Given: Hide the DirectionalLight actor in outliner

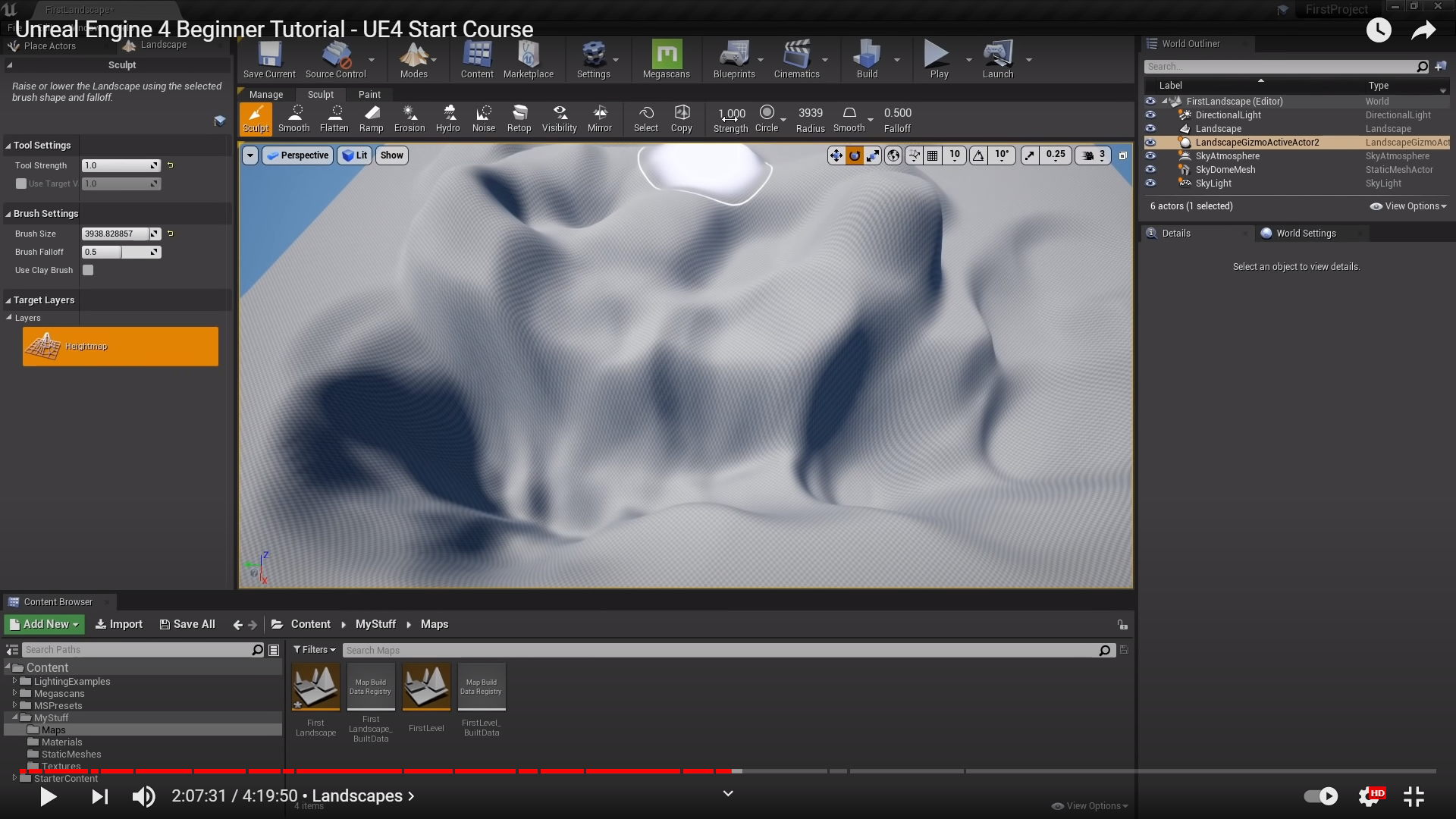Looking at the screenshot, I should [1150, 115].
